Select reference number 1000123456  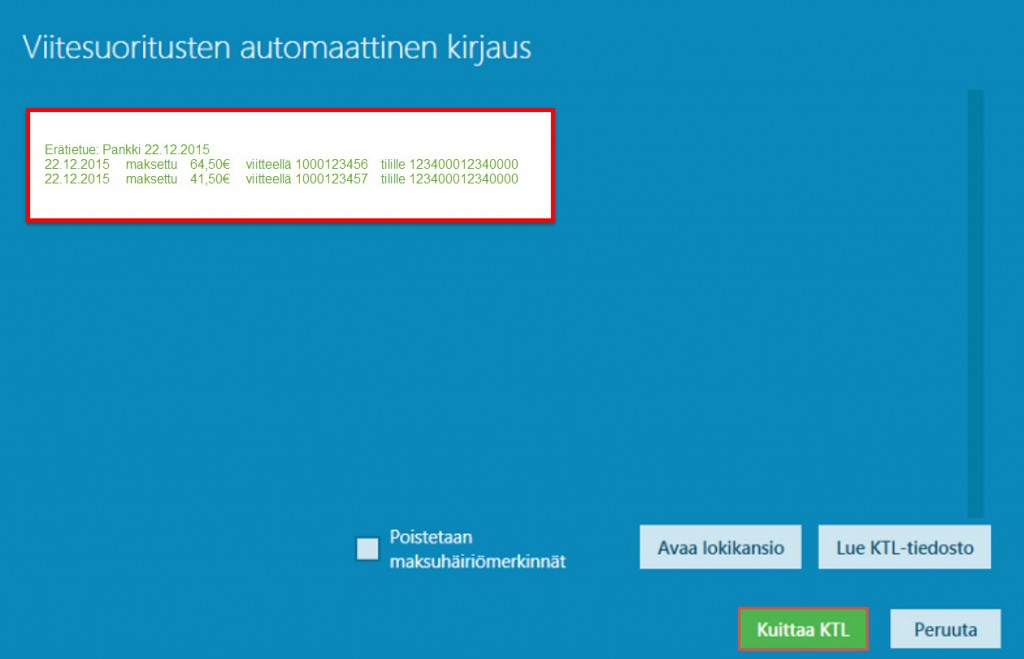point(331,164)
